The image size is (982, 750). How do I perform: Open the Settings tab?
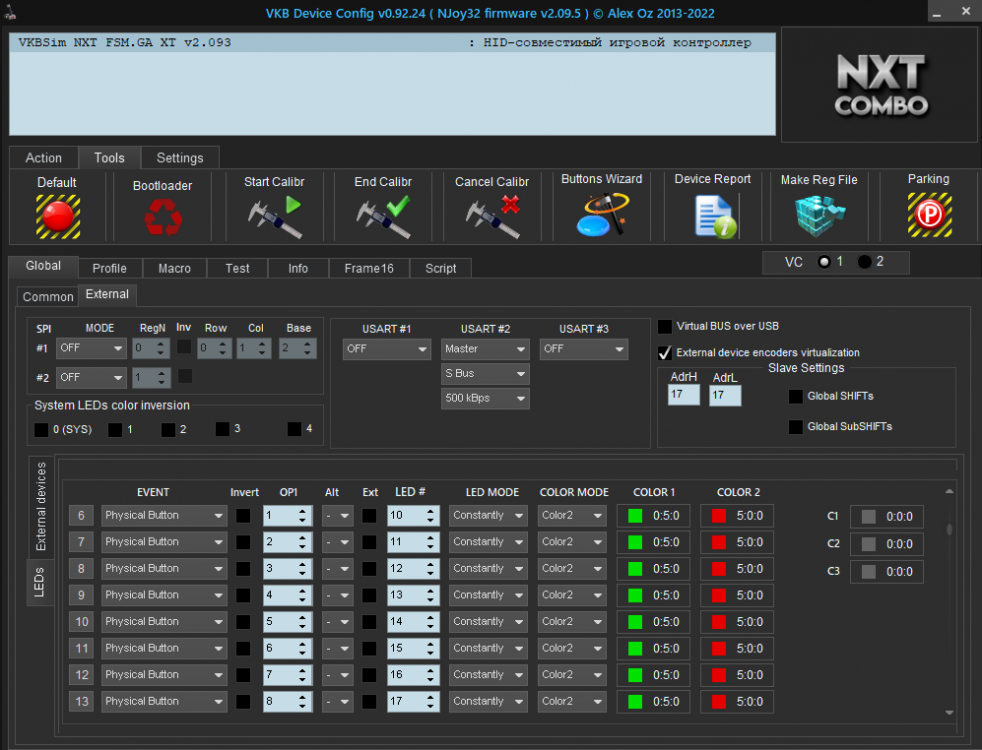point(180,158)
